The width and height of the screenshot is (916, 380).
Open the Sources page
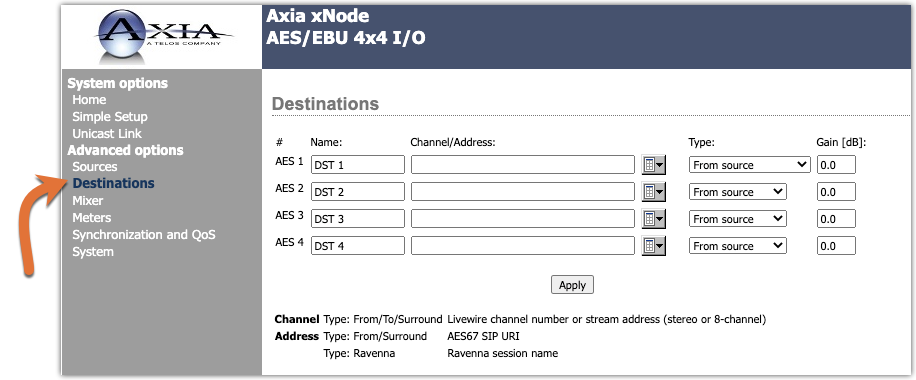[95, 167]
